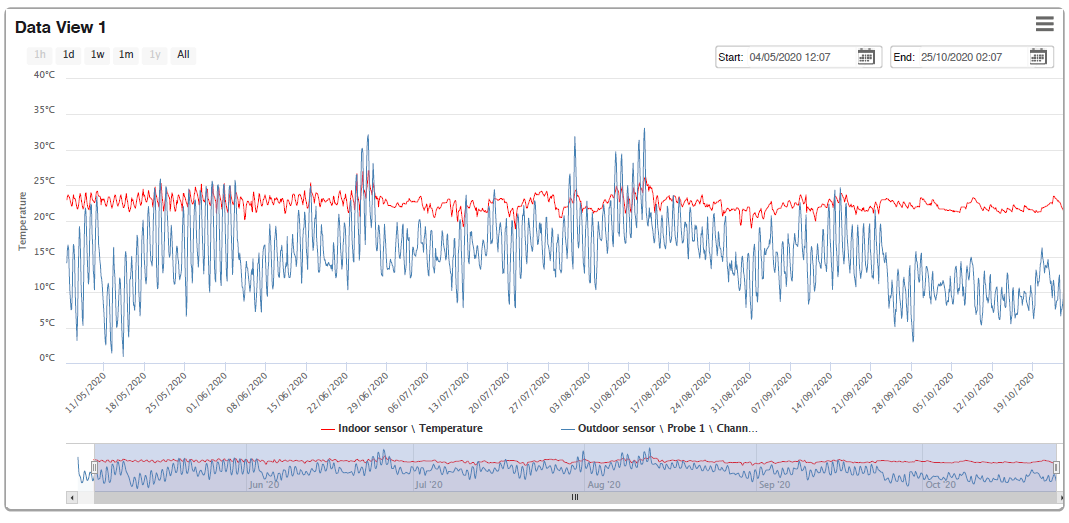Click the scrollbar right arrow

tap(1062, 498)
